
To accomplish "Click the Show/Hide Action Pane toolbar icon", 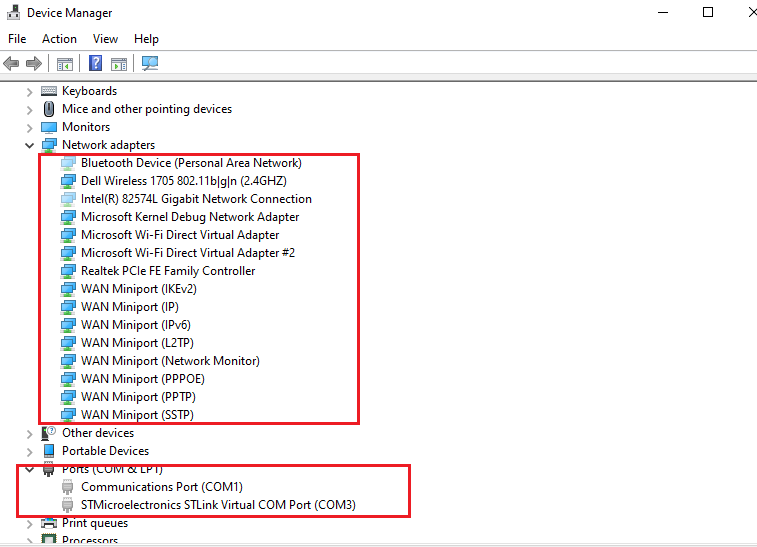I will pos(119,64).
